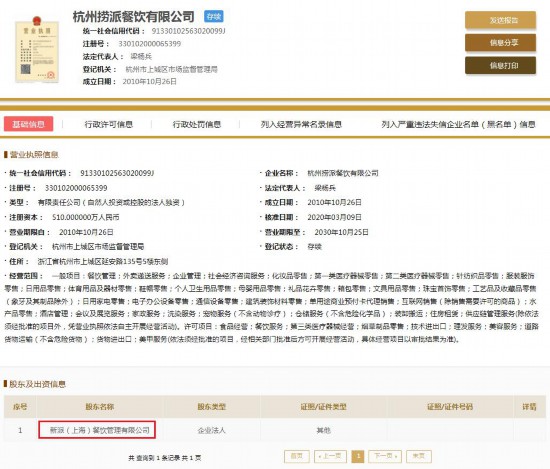
Task: Jump to last page with 末页
Action: [x=419, y=456]
